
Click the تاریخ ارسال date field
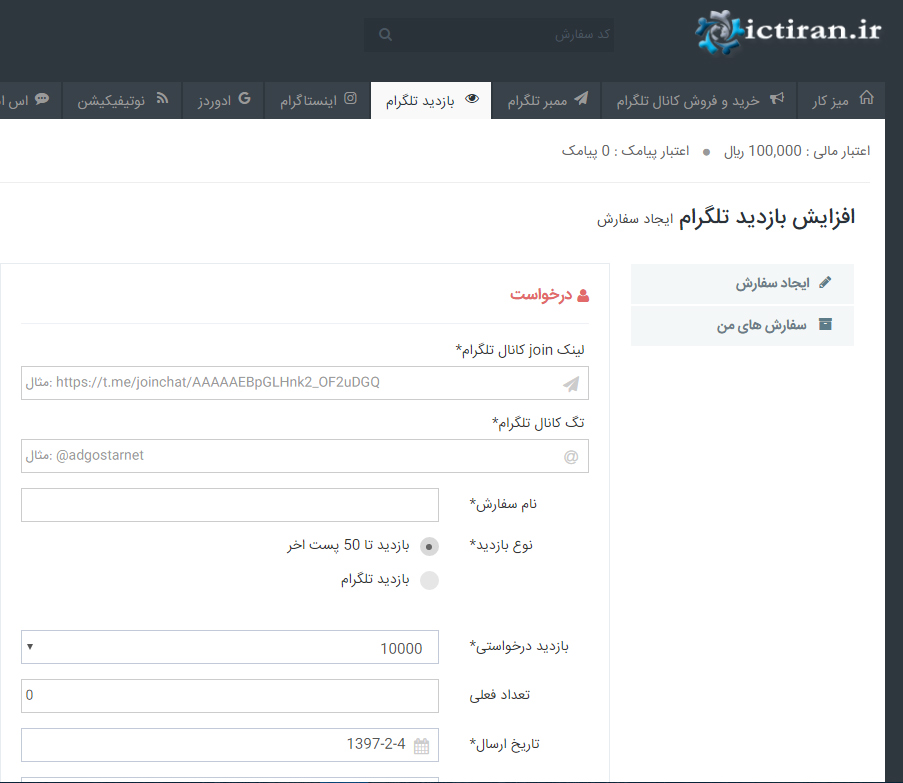230,745
